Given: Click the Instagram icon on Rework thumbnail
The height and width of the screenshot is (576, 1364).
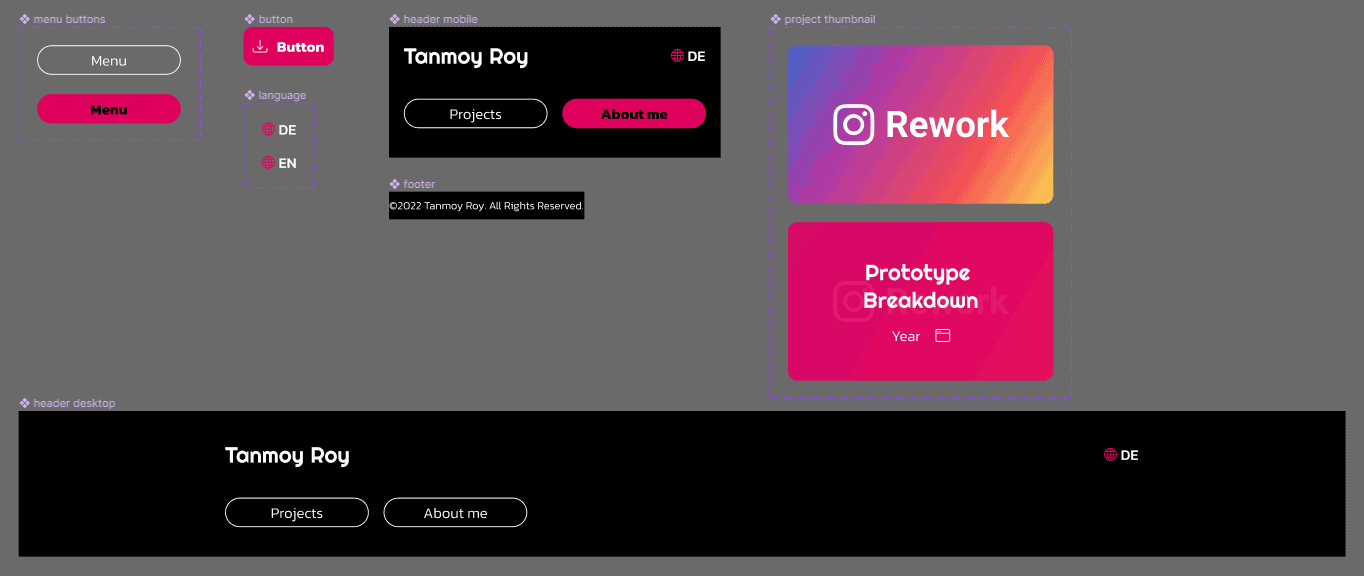Looking at the screenshot, I should (854, 125).
